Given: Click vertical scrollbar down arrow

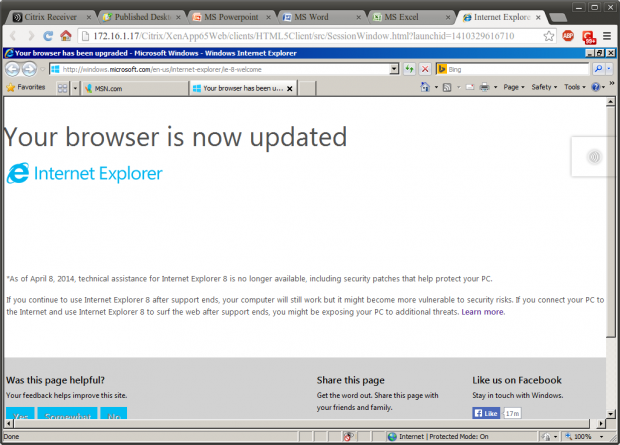Looking at the screenshot, I should [x=611, y=414].
